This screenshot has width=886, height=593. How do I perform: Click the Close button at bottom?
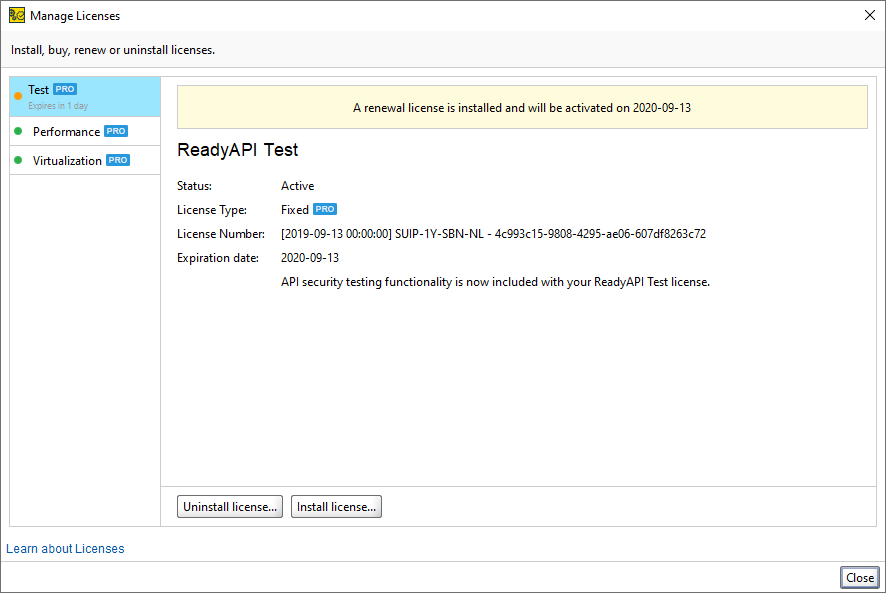[859, 578]
